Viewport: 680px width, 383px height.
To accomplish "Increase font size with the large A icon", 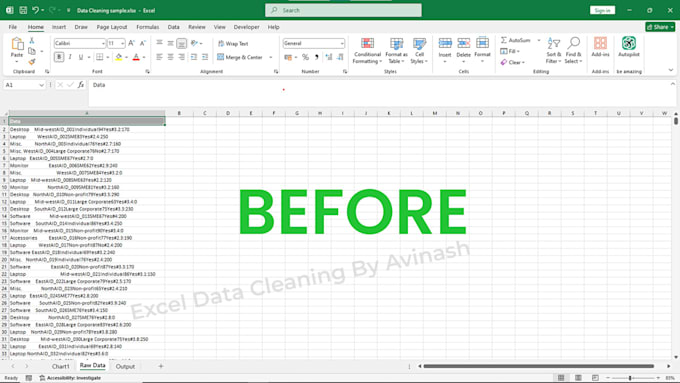I will click(x=131, y=43).
